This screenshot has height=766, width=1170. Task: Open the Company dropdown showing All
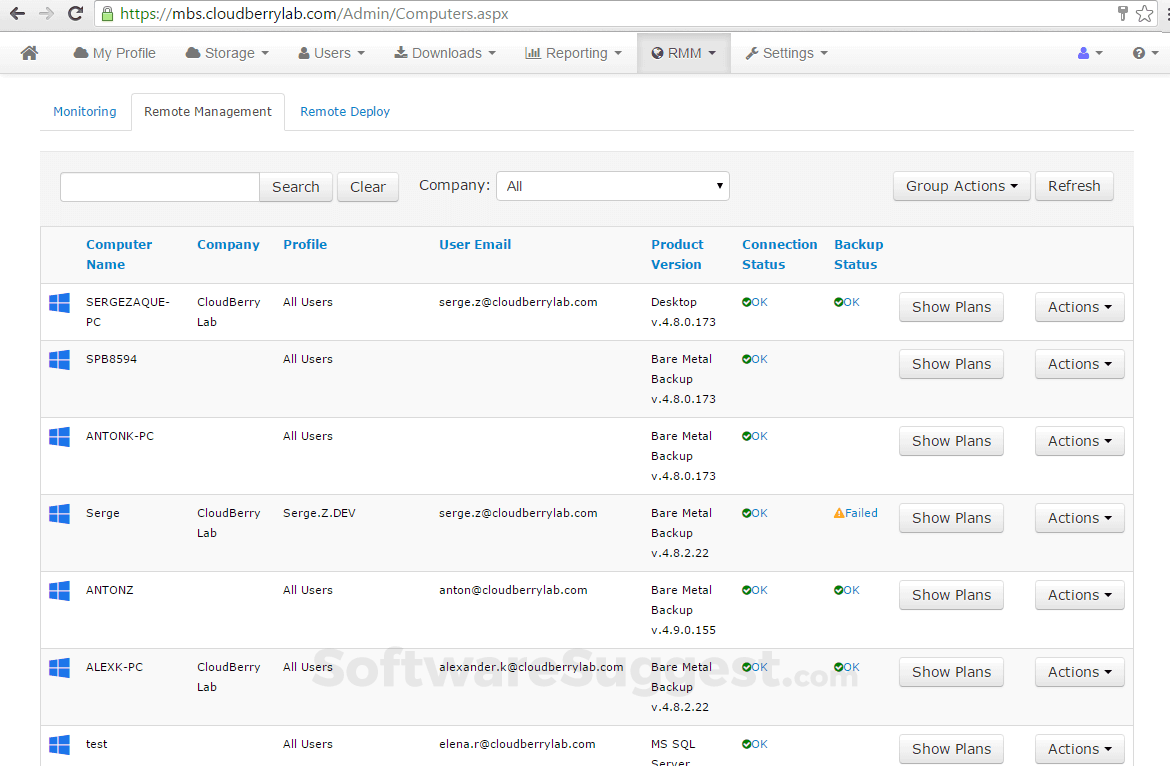click(x=612, y=185)
